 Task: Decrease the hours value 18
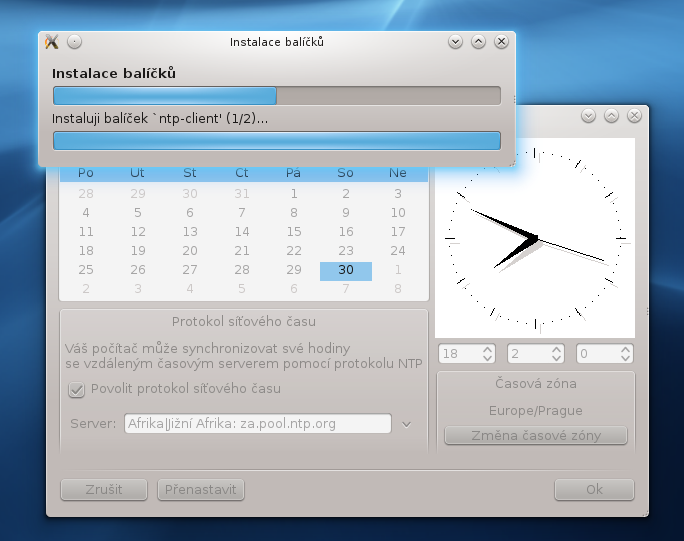tap(488, 358)
